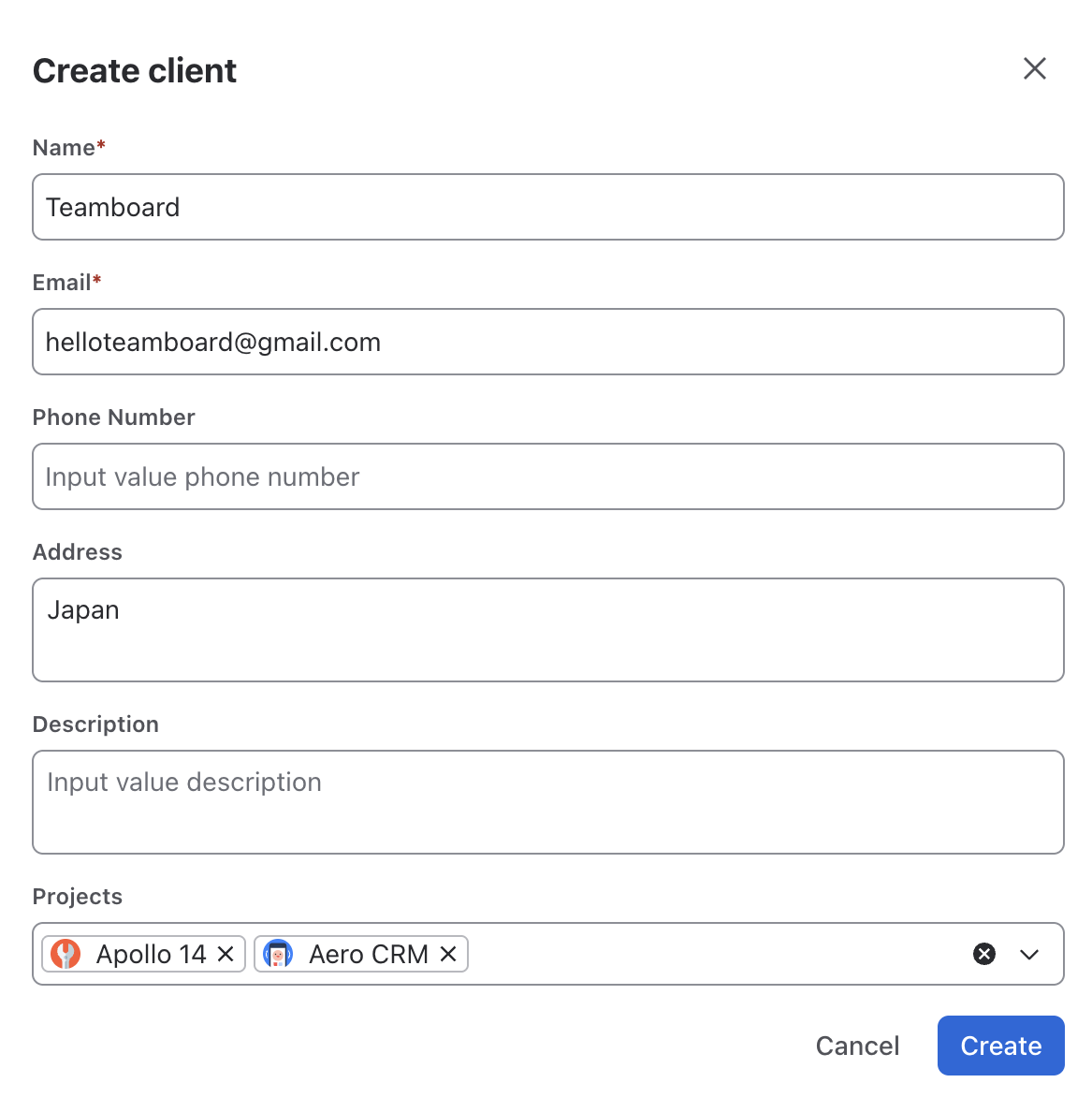
Task: Open the Projects multi-select field
Action: coord(548,954)
